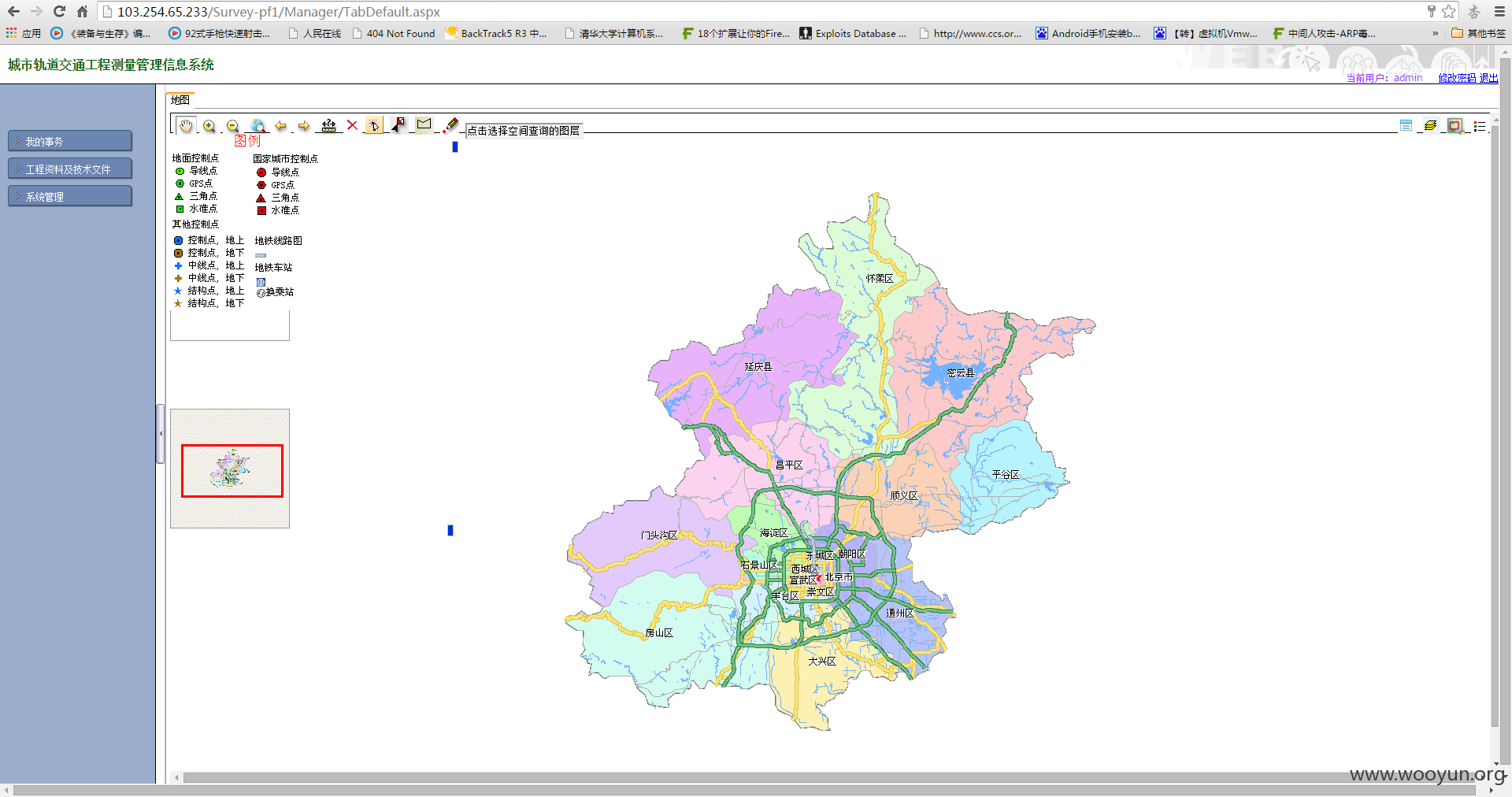Click the map horizontal scrollbar

pos(831,777)
